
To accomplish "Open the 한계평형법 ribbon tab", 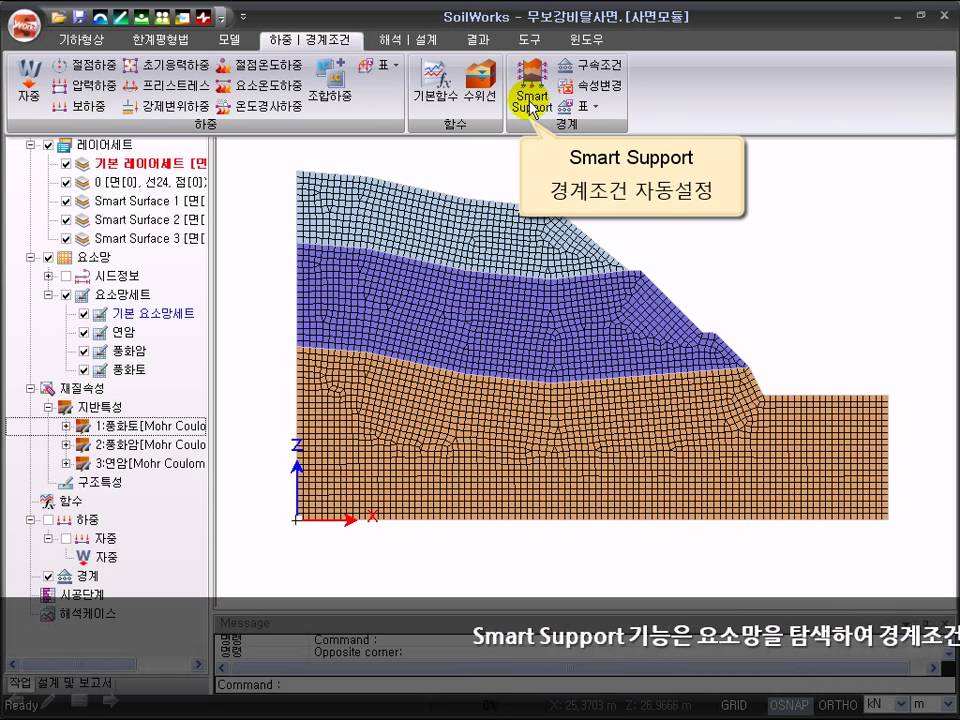I will pos(160,40).
